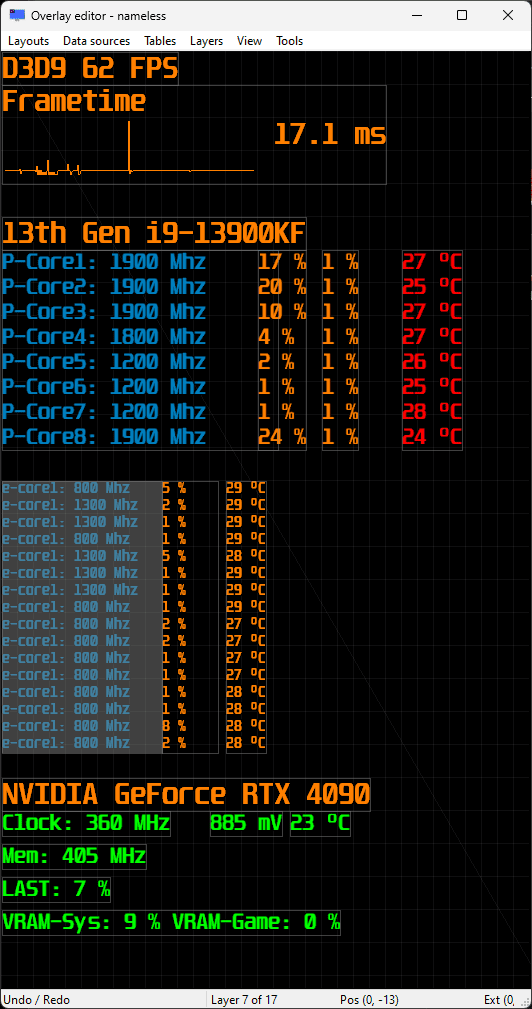Select the 885 mV voltage layer
This screenshot has height=1009, width=532.
tap(246, 824)
